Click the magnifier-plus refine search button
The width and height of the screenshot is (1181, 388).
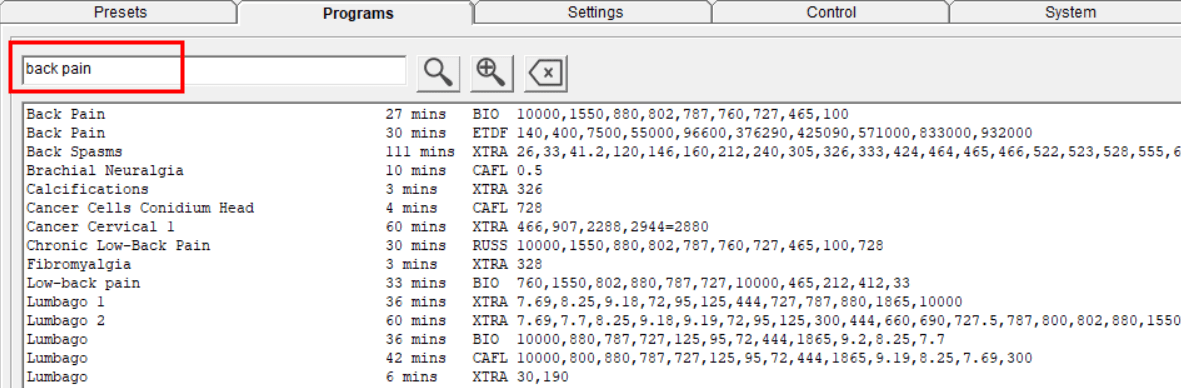click(492, 72)
